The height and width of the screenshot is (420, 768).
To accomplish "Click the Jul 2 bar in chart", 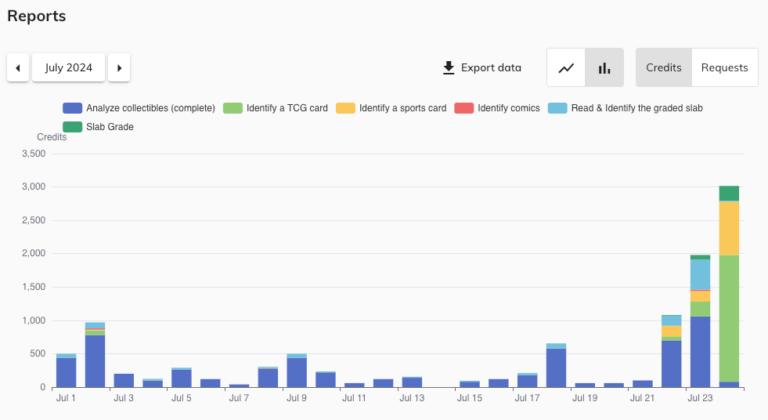I will (x=95, y=361).
